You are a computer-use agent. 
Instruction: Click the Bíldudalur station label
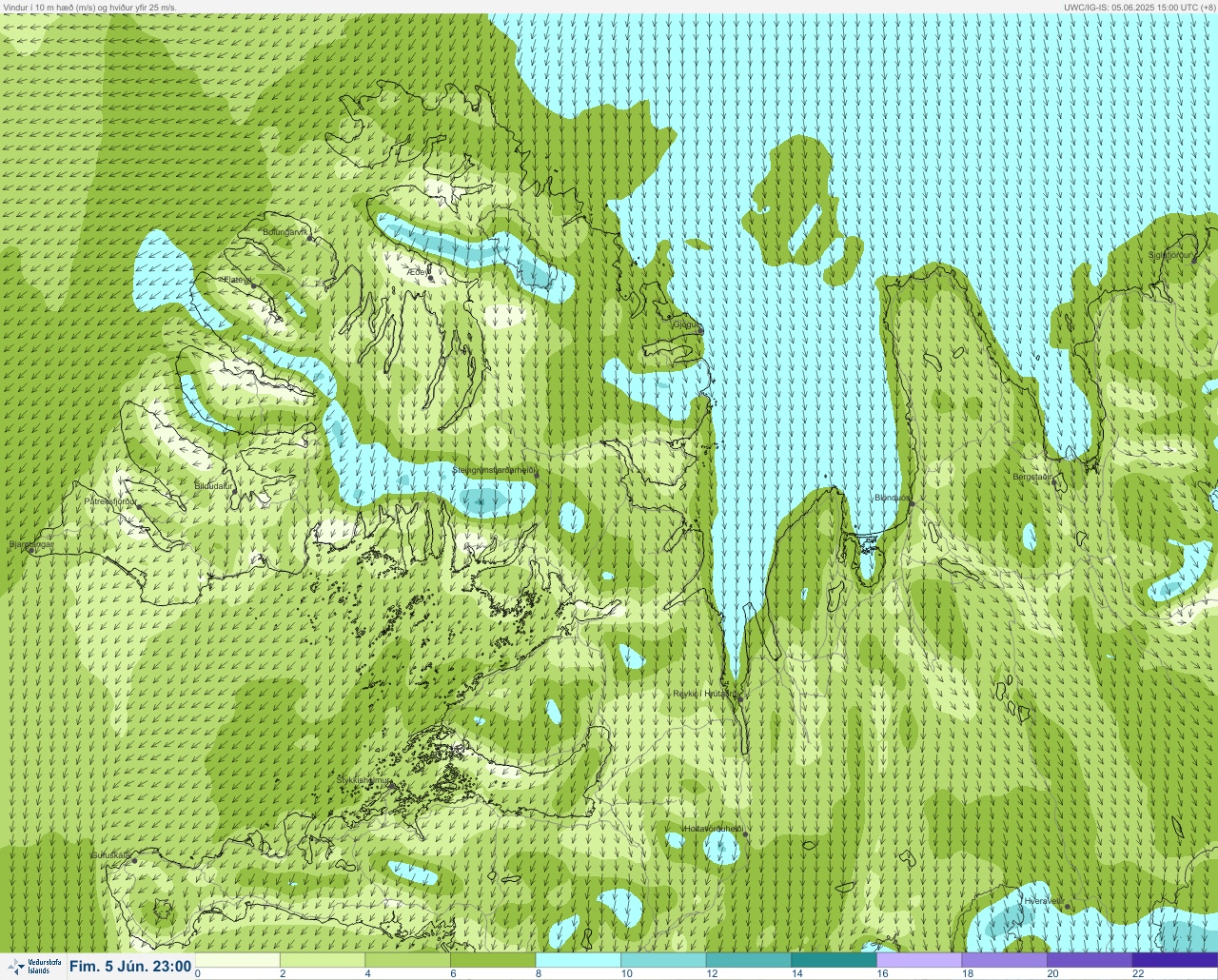[213, 485]
